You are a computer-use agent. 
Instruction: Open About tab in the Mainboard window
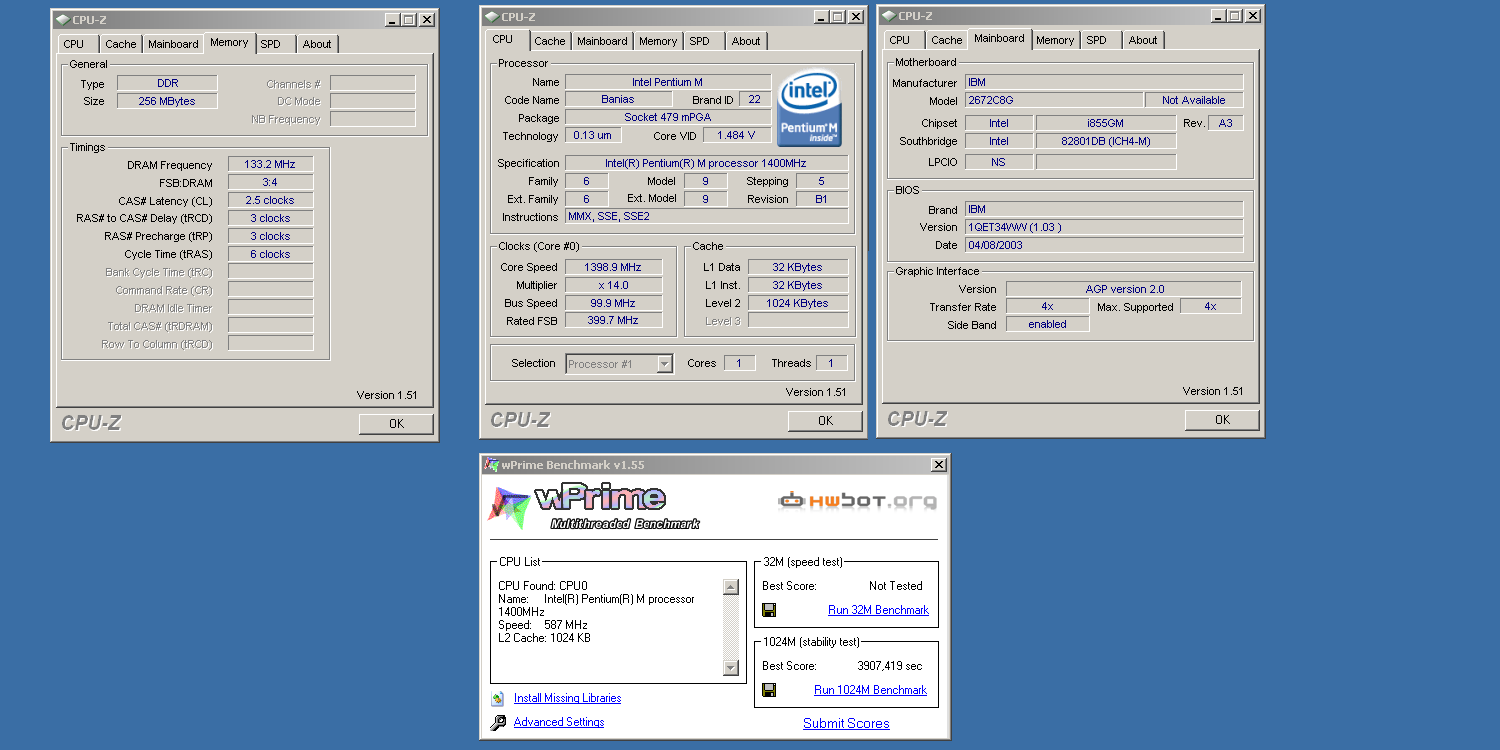tap(1143, 40)
